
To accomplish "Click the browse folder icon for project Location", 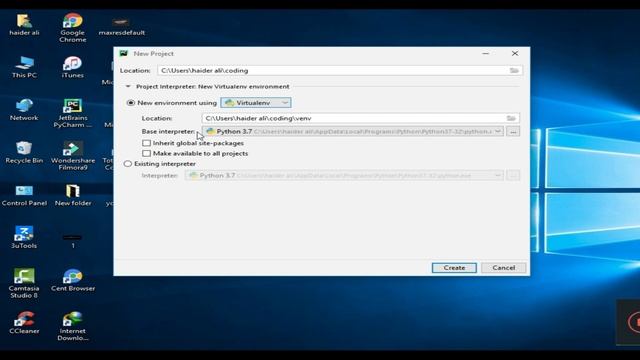I will tap(514, 71).
